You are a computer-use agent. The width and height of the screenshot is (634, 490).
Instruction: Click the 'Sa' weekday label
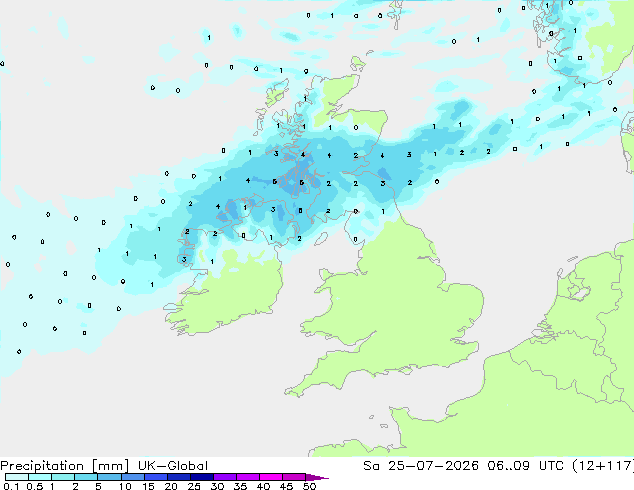371,466
